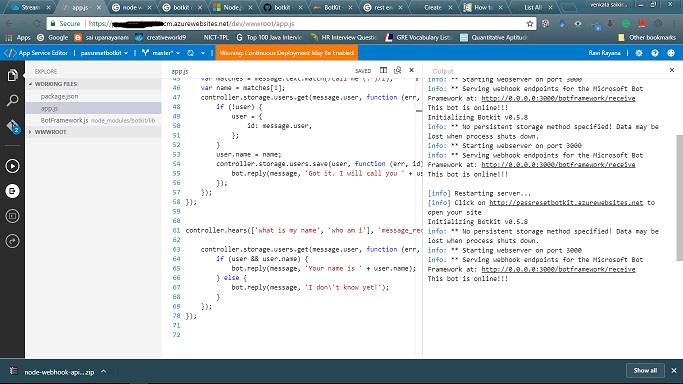The width and height of the screenshot is (683, 384).
Task: Click the browser reload button
Action: (37, 24)
